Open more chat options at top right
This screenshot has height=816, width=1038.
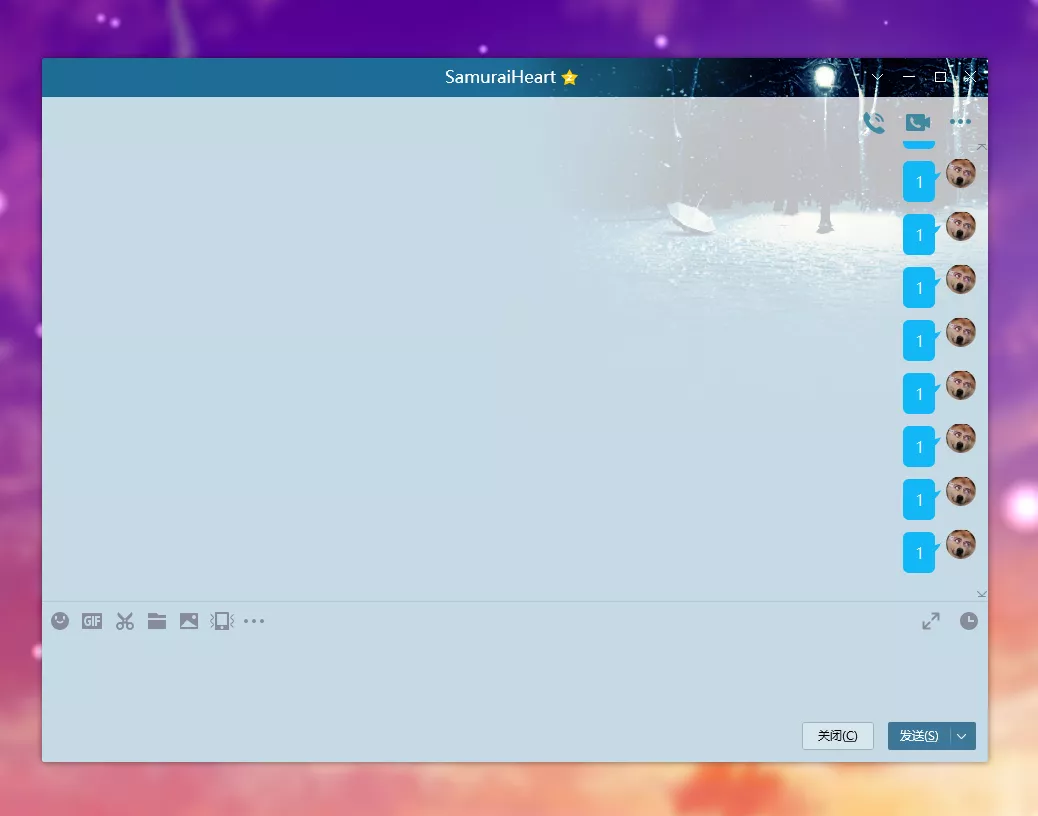[x=960, y=122]
